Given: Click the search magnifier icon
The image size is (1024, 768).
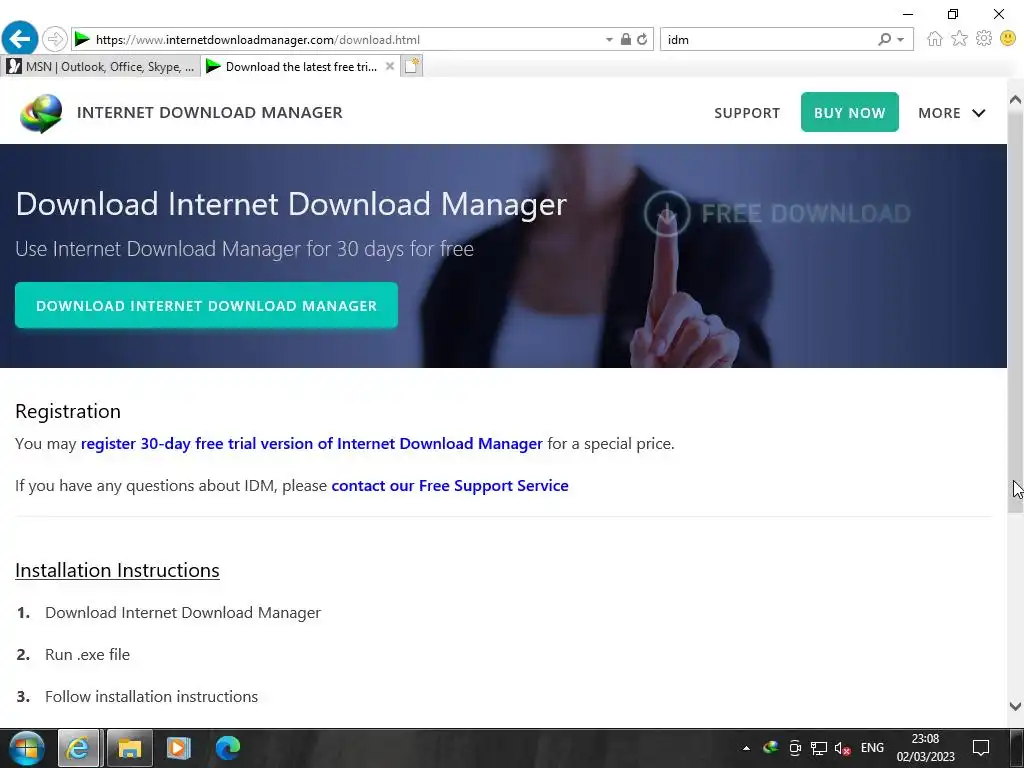Looking at the screenshot, I should pos(884,39).
